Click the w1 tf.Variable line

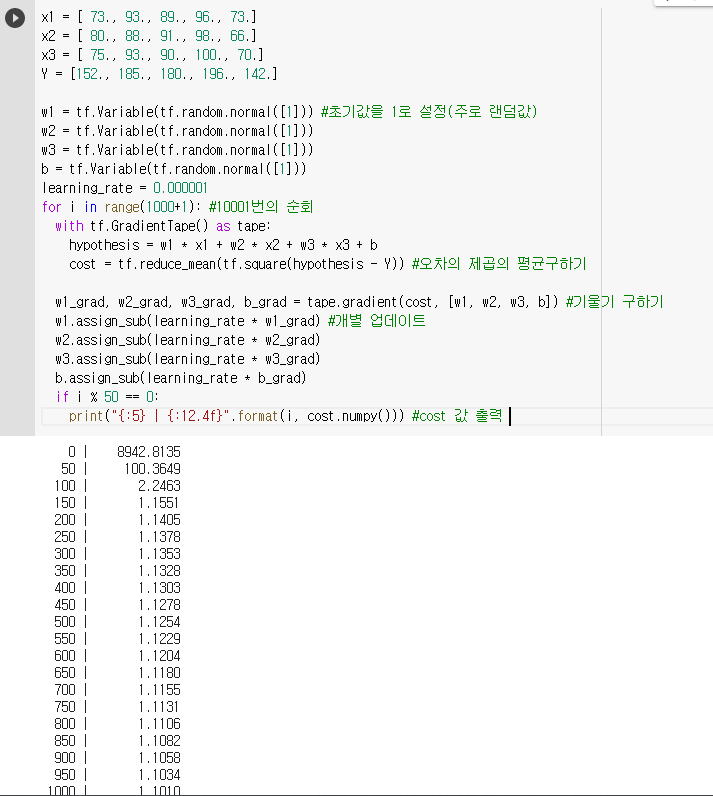pyautogui.click(x=289, y=112)
